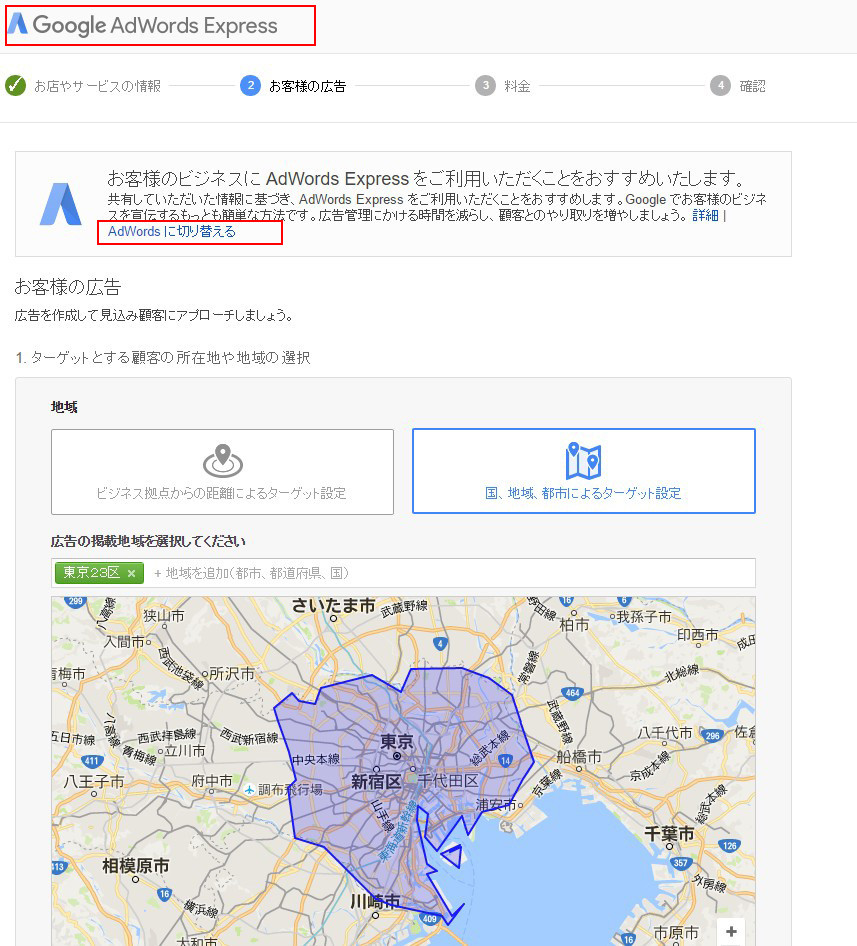Click the airport icon beside 調布飛行場

[249, 789]
